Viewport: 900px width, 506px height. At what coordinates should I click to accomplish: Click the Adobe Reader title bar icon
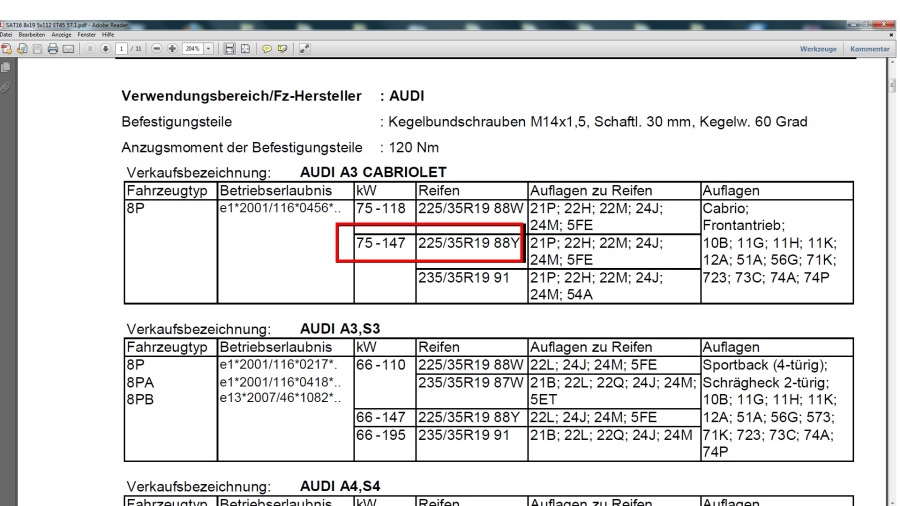pos(2,25)
